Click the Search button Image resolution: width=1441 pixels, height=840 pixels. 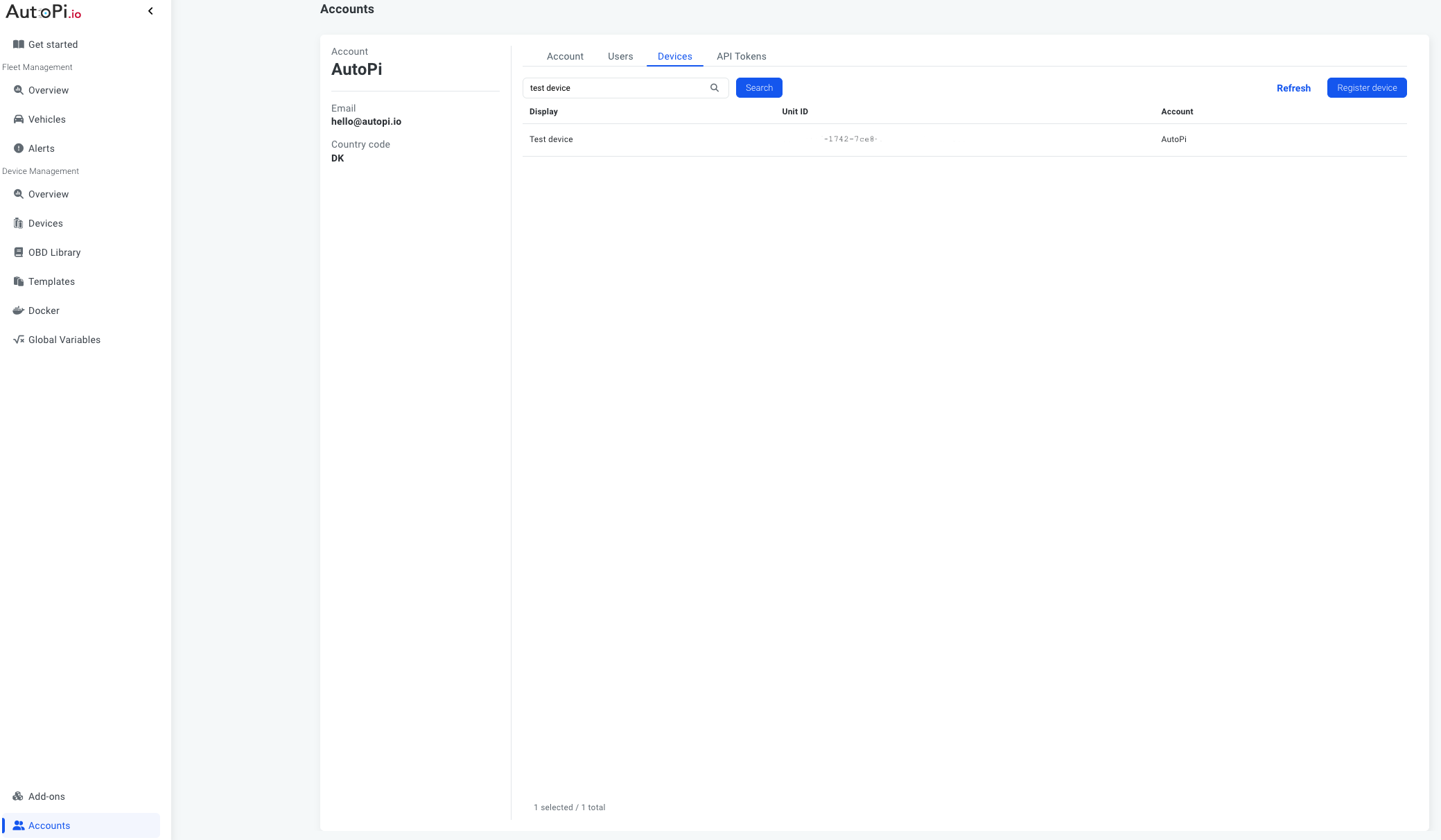tap(760, 87)
